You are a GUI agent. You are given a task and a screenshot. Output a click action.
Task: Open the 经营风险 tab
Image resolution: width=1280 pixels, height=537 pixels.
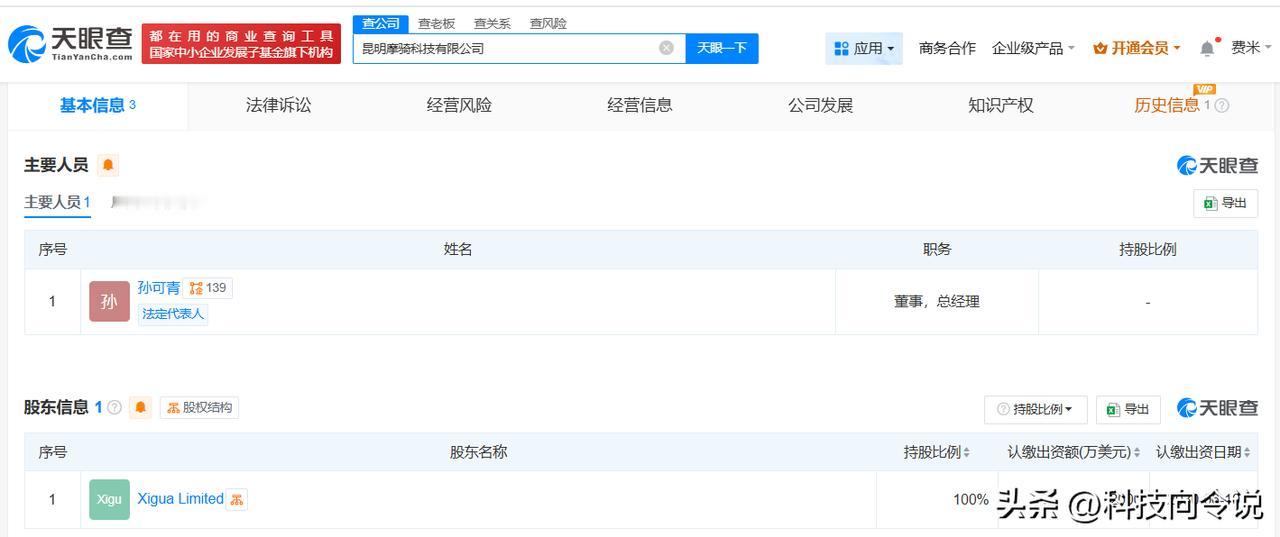pos(459,105)
